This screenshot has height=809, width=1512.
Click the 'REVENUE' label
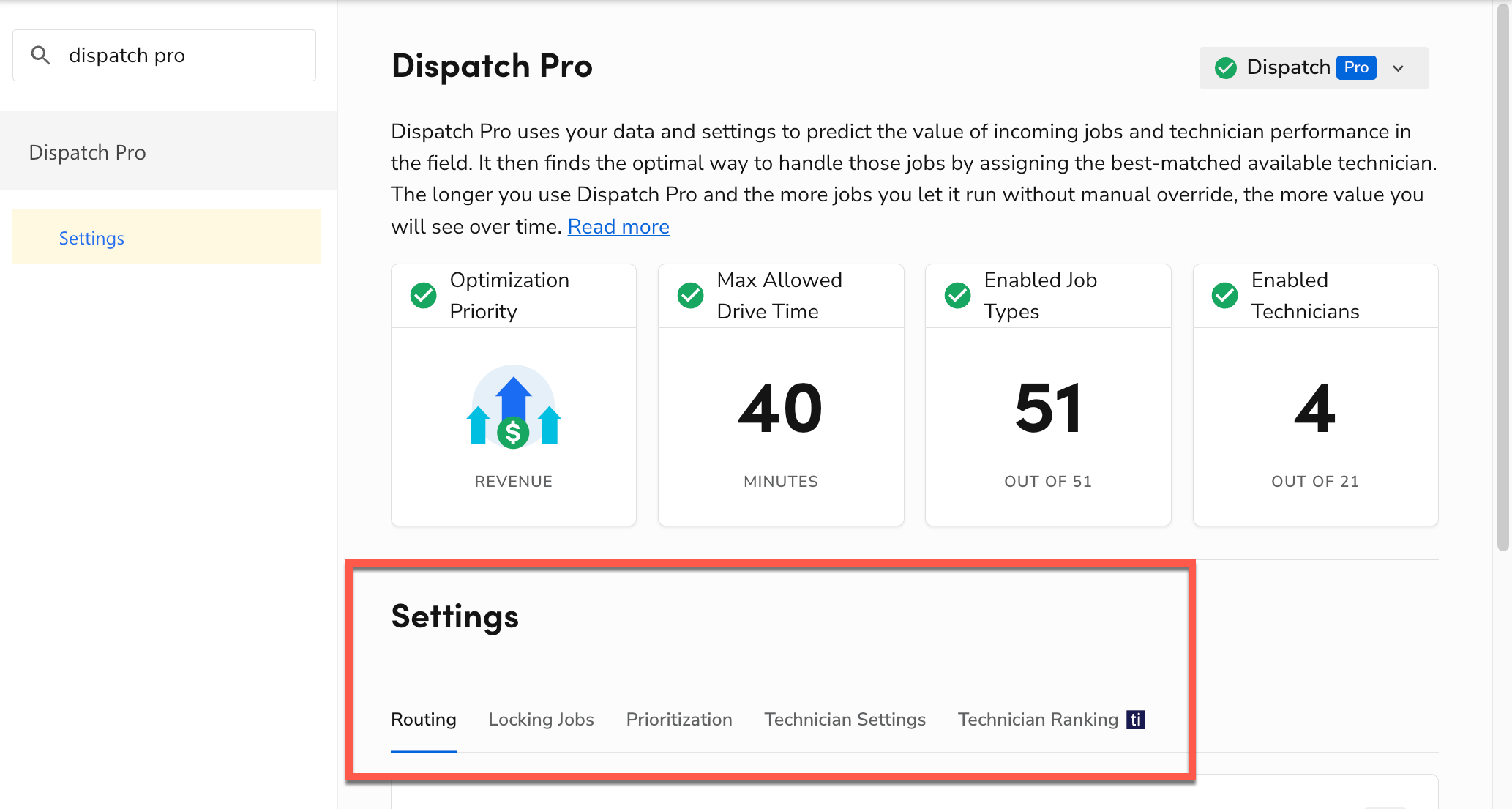click(x=514, y=482)
